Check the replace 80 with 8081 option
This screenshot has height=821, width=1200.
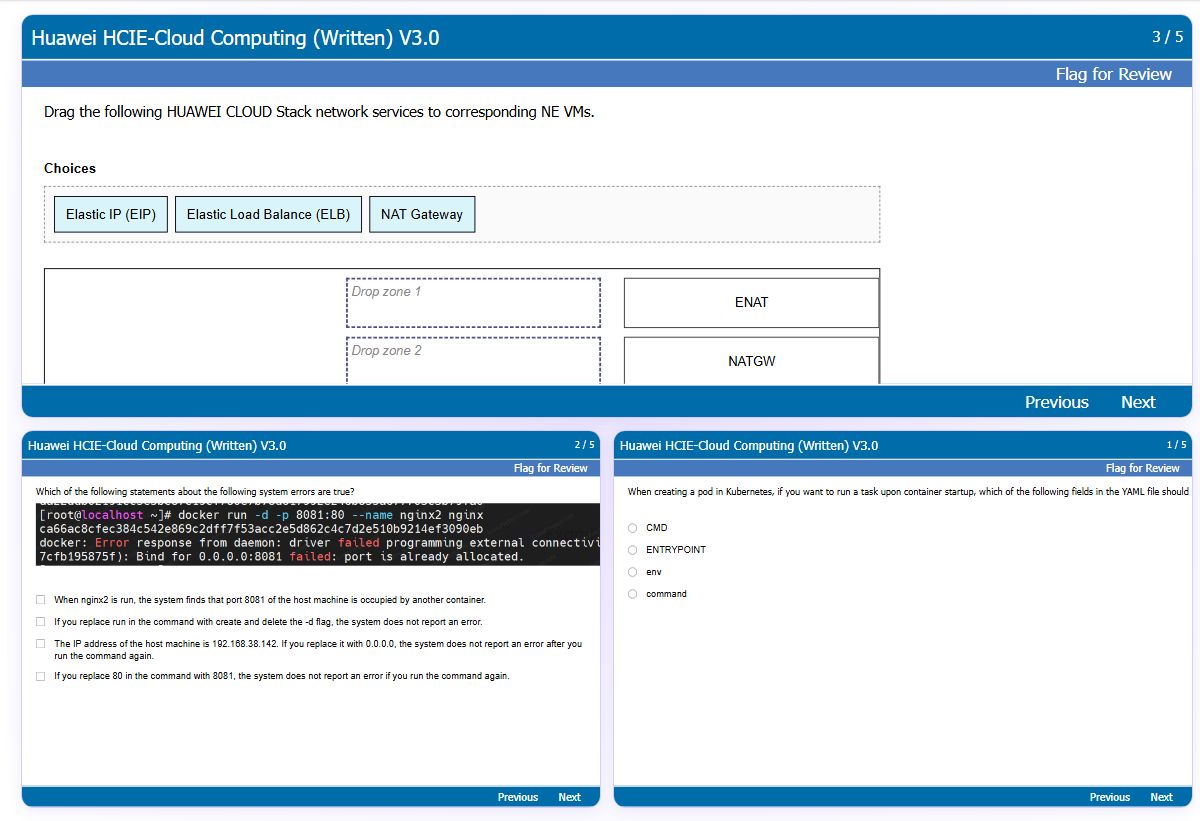pos(40,676)
